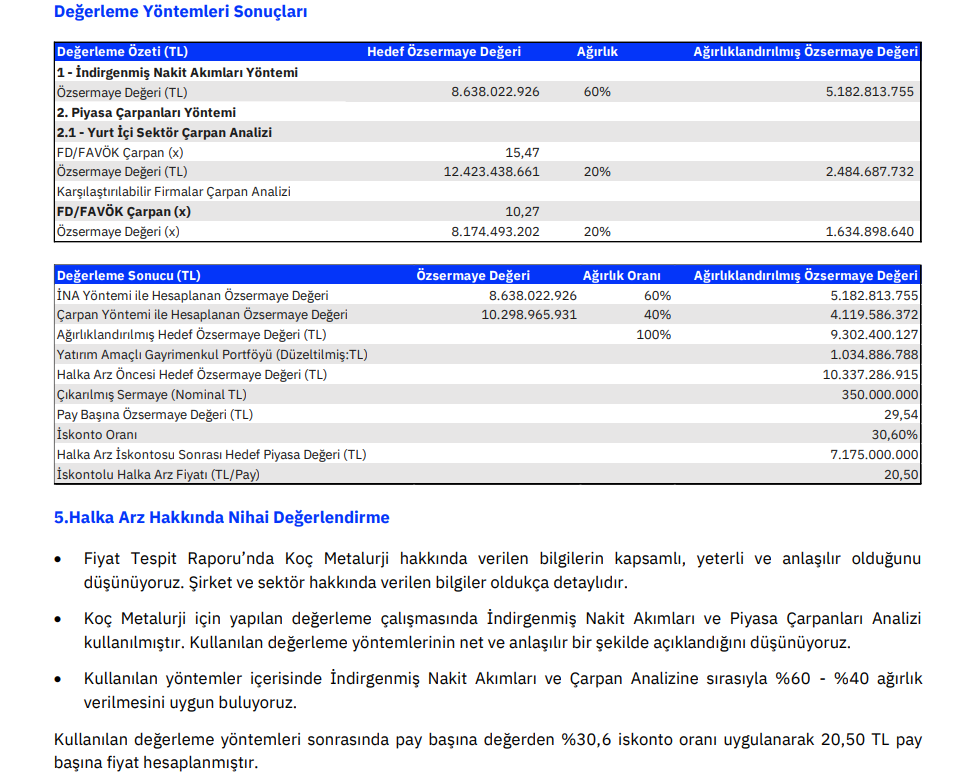Viewport: 966px width, 776px height.
Task: Click the closing paragraph starting "Kullanılan değerleme yöntemleri sonrasında"
Action: (x=488, y=751)
